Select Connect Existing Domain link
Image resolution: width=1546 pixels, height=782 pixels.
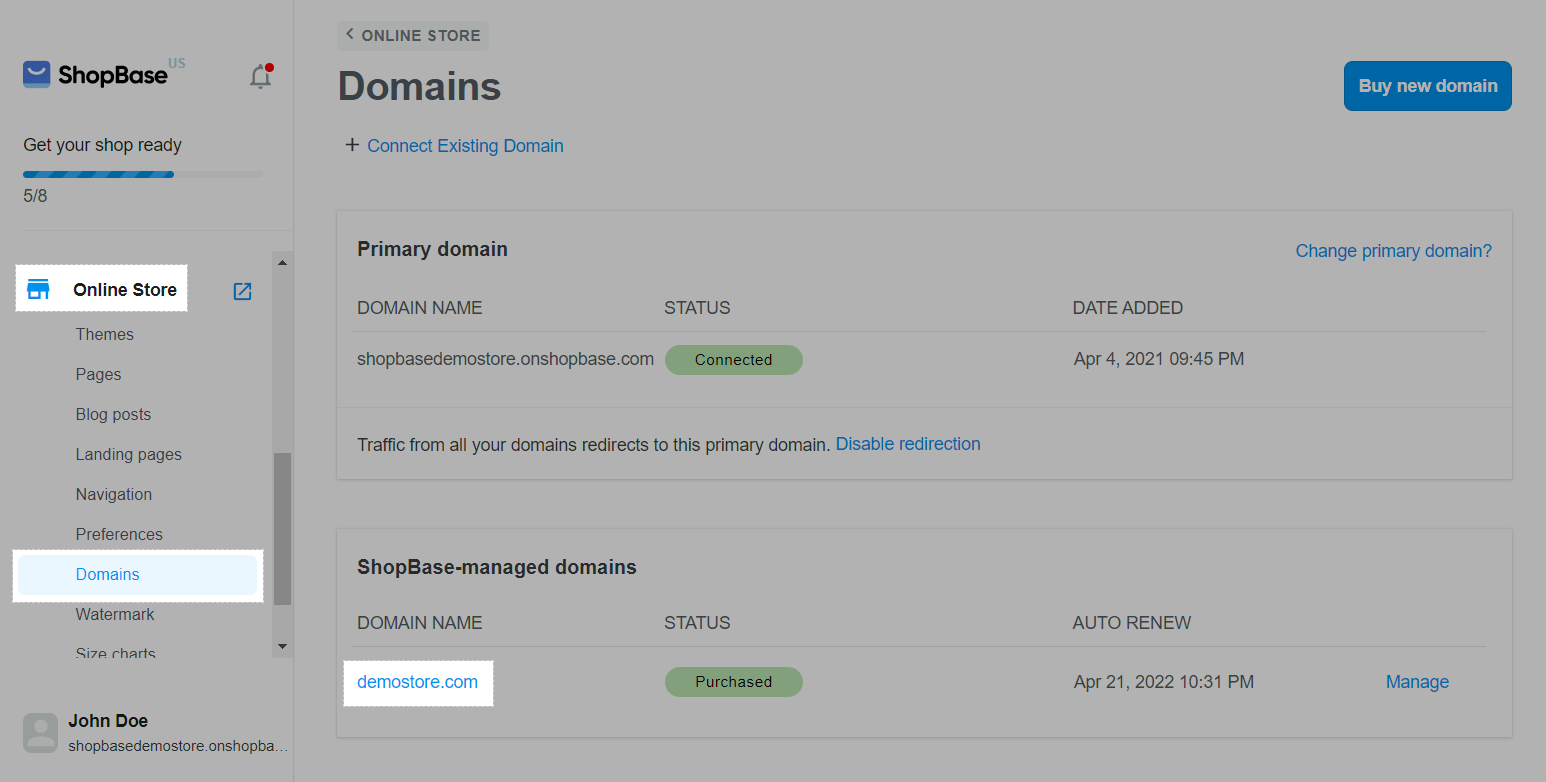coord(465,146)
